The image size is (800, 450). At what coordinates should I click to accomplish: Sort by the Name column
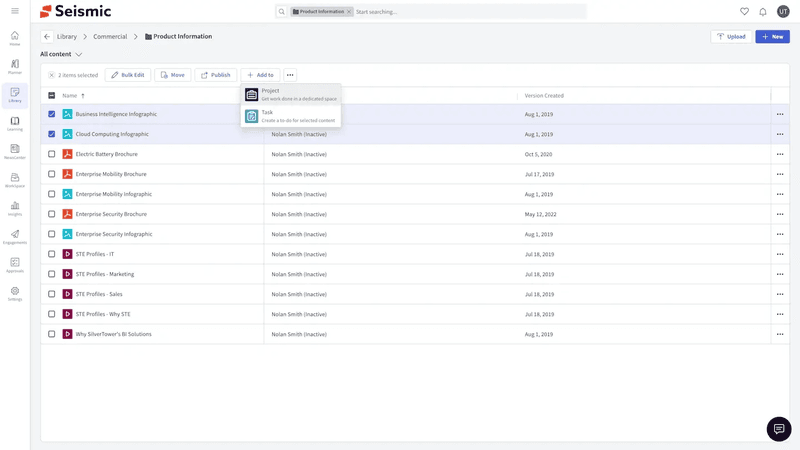coord(73,95)
